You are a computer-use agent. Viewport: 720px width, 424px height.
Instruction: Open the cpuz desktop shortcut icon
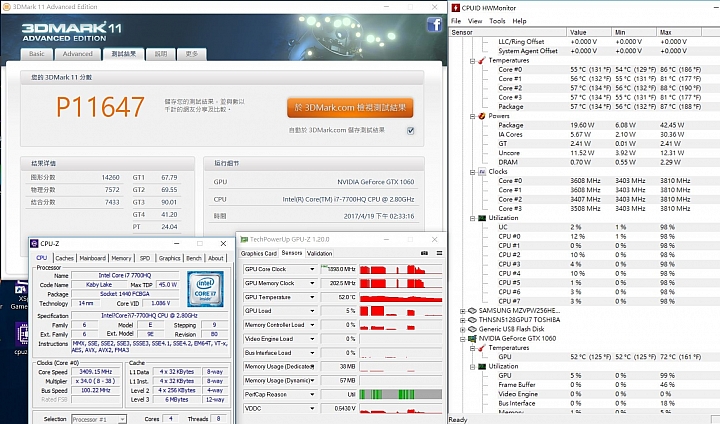click(x=21, y=334)
